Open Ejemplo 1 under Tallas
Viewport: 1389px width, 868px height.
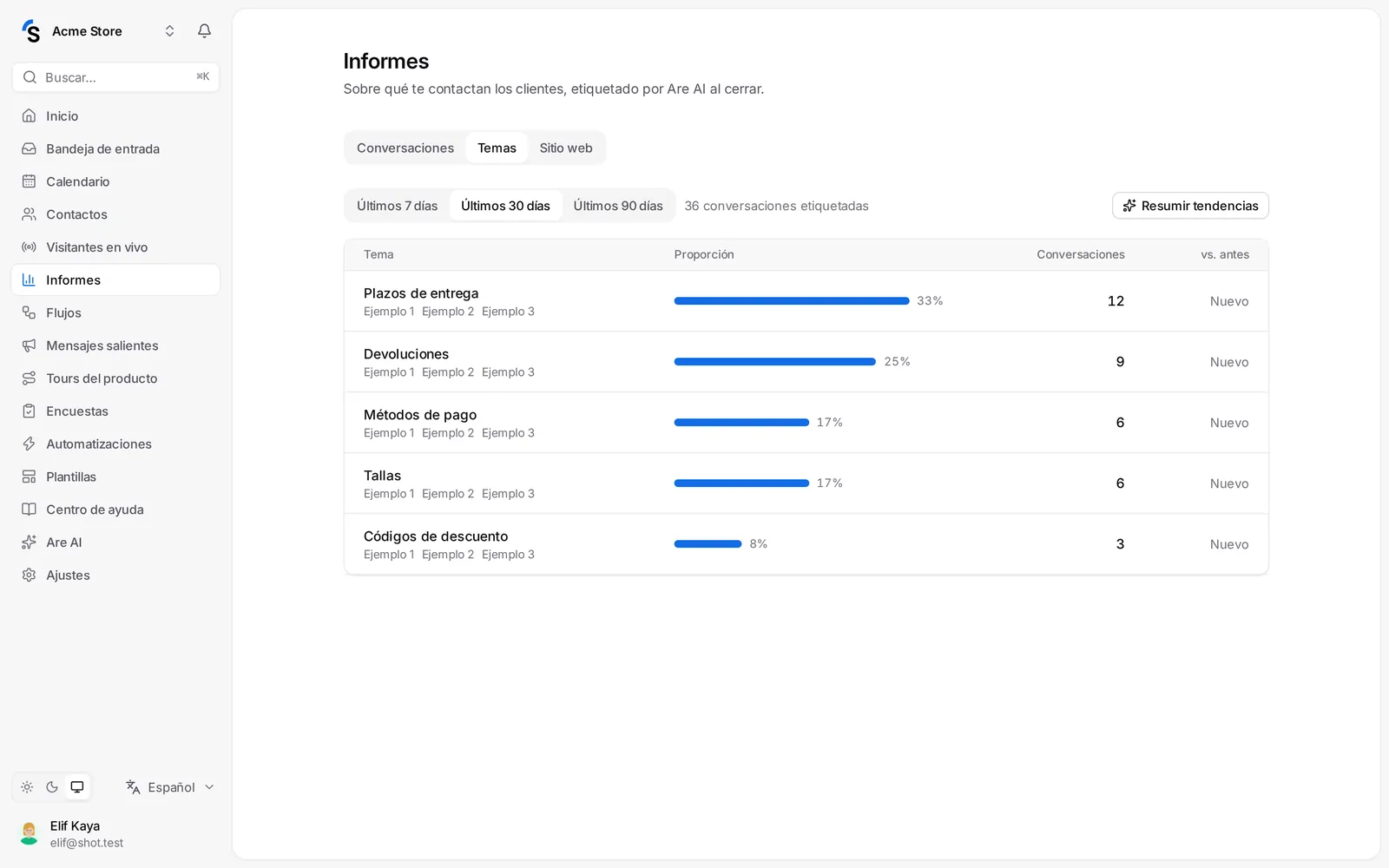tap(389, 494)
